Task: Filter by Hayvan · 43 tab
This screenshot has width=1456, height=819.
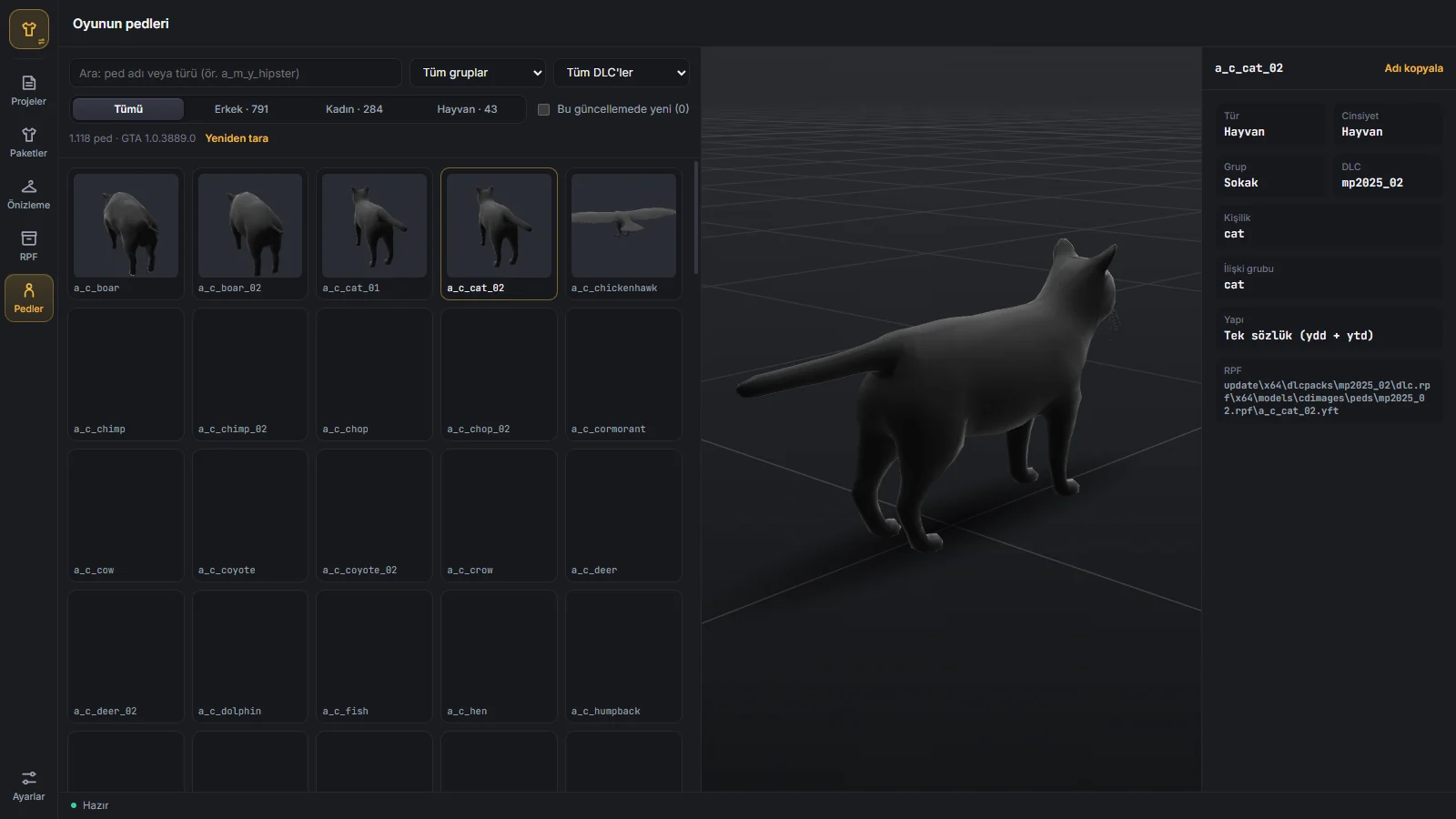Action: [467, 109]
